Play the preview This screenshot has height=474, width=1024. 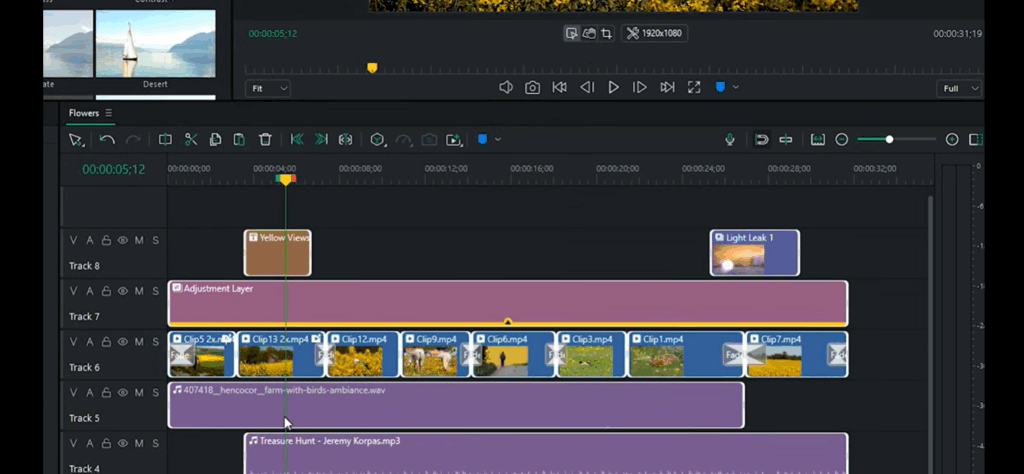(613, 87)
